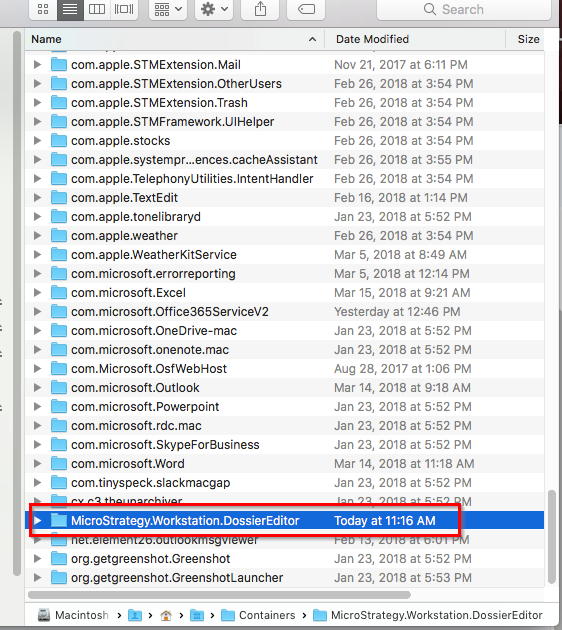Select com.microsoft.Office365ServiceV2 folder icon
This screenshot has height=630, width=562.
[x=59, y=312]
